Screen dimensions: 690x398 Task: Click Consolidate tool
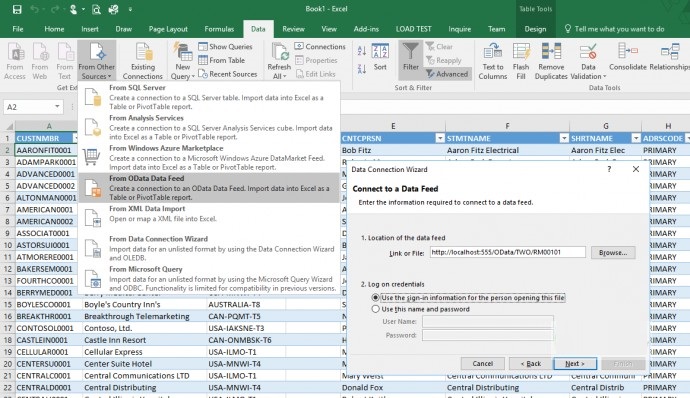[628, 56]
